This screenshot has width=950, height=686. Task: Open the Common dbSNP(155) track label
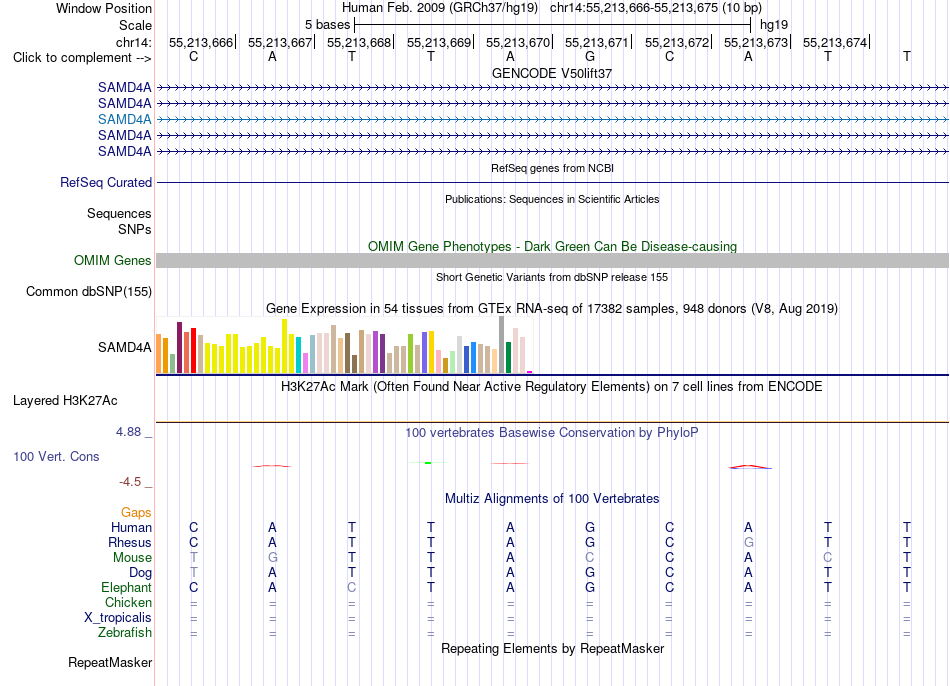pos(88,291)
